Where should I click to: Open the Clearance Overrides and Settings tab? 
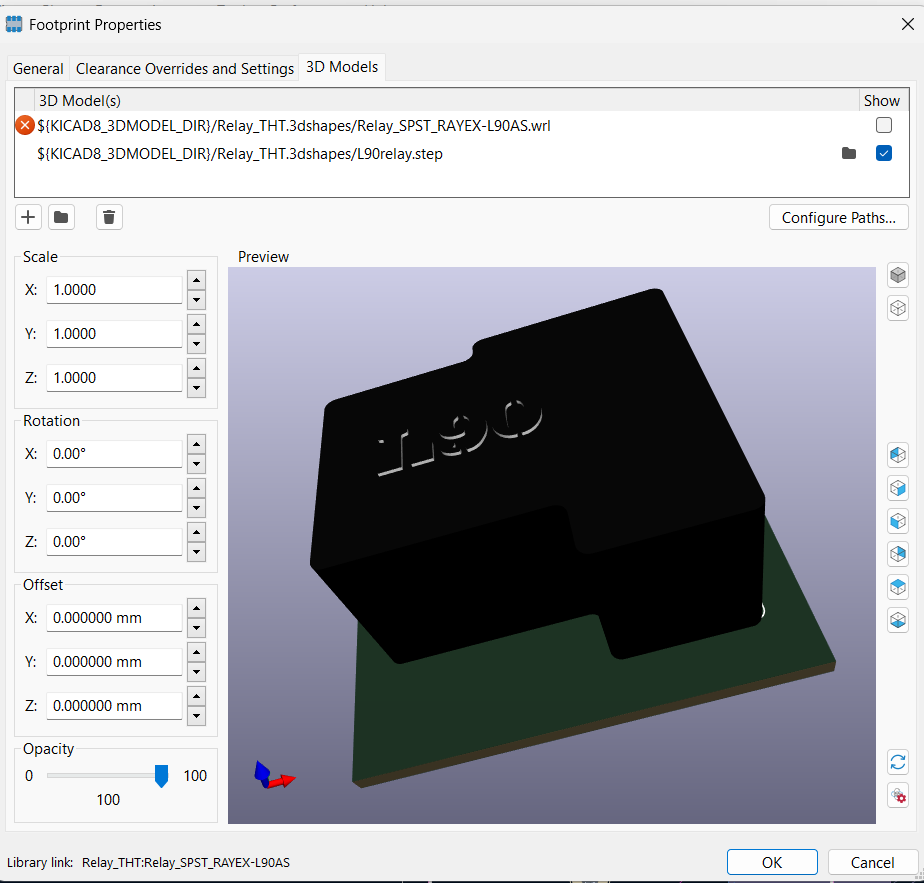click(x=184, y=68)
